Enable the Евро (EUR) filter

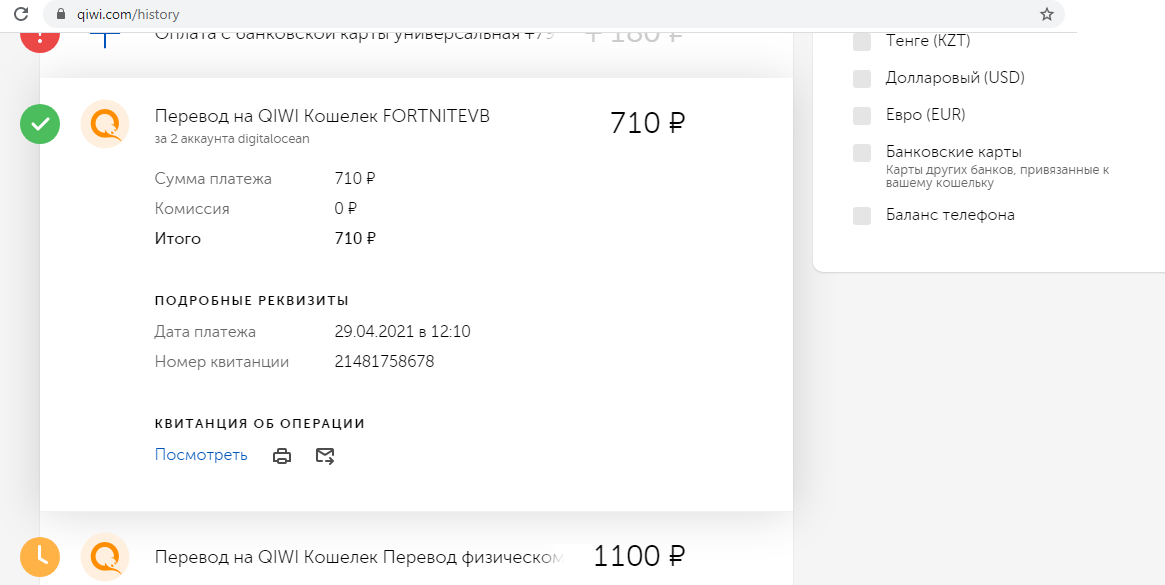coord(861,115)
